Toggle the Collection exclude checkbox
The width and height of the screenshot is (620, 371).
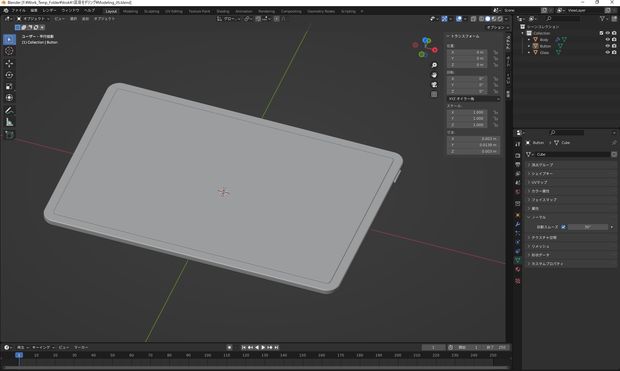point(601,33)
